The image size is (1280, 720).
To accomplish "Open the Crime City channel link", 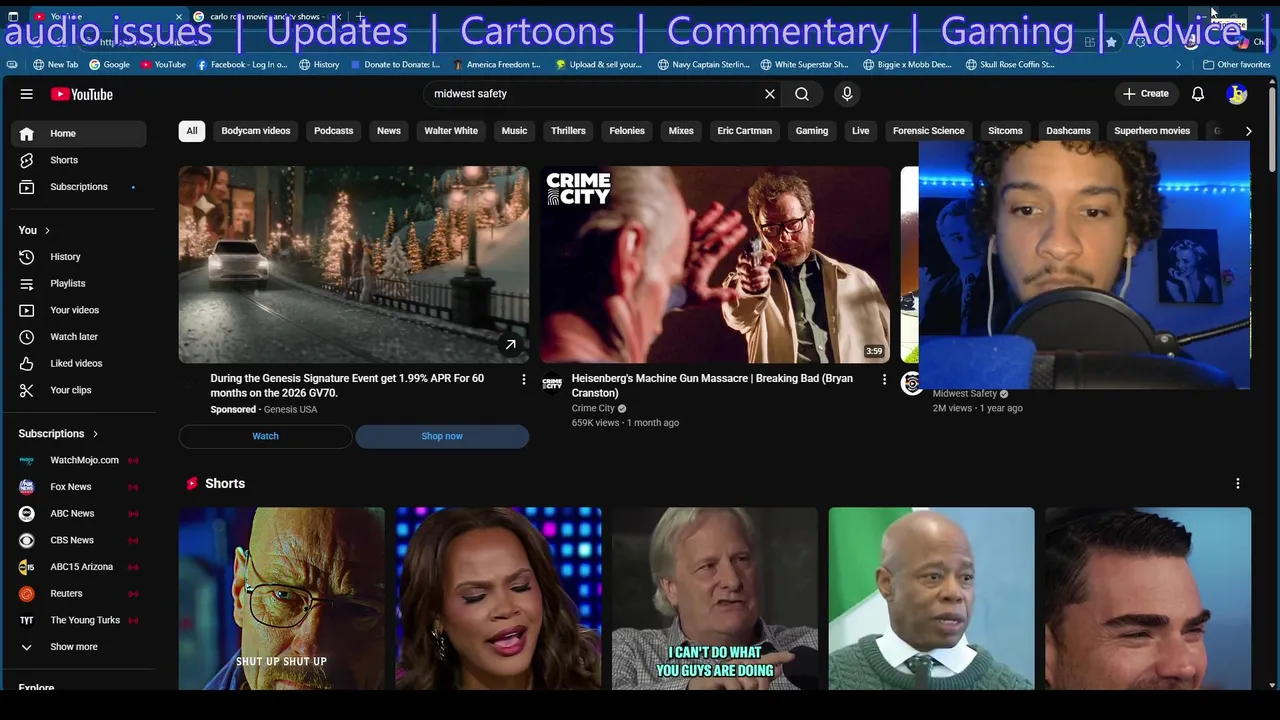I will [593, 408].
